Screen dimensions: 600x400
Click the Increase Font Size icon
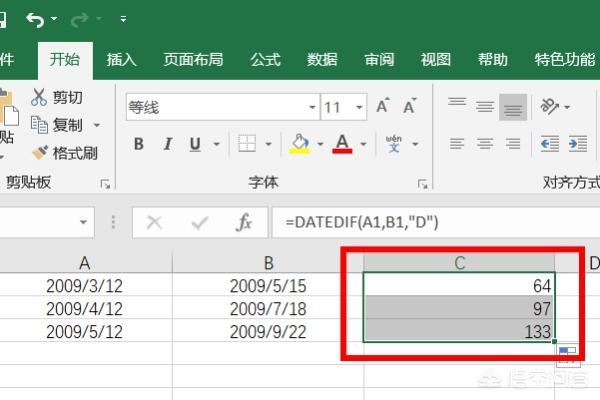(382, 107)
